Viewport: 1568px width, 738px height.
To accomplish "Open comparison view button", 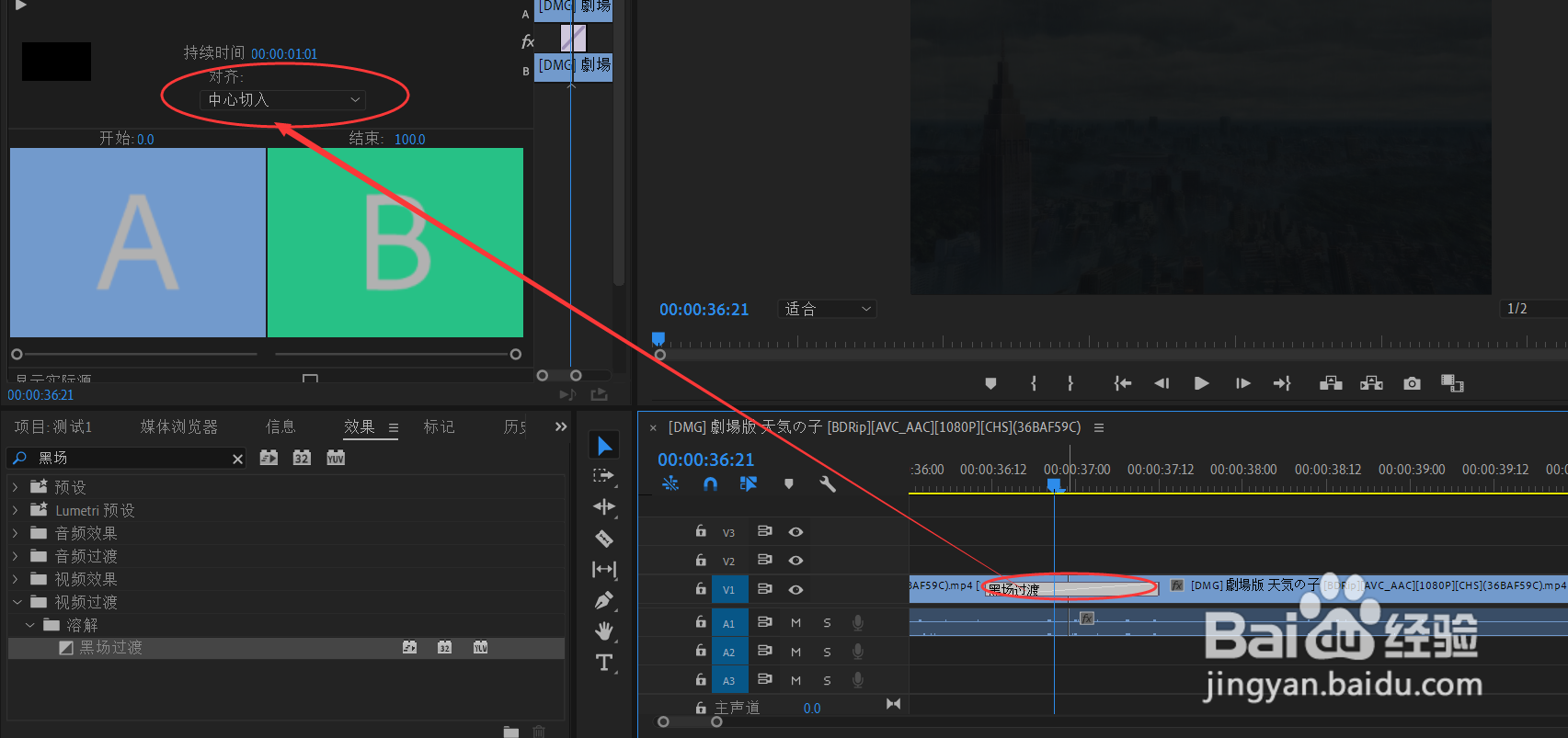I will coord(1452,383).
